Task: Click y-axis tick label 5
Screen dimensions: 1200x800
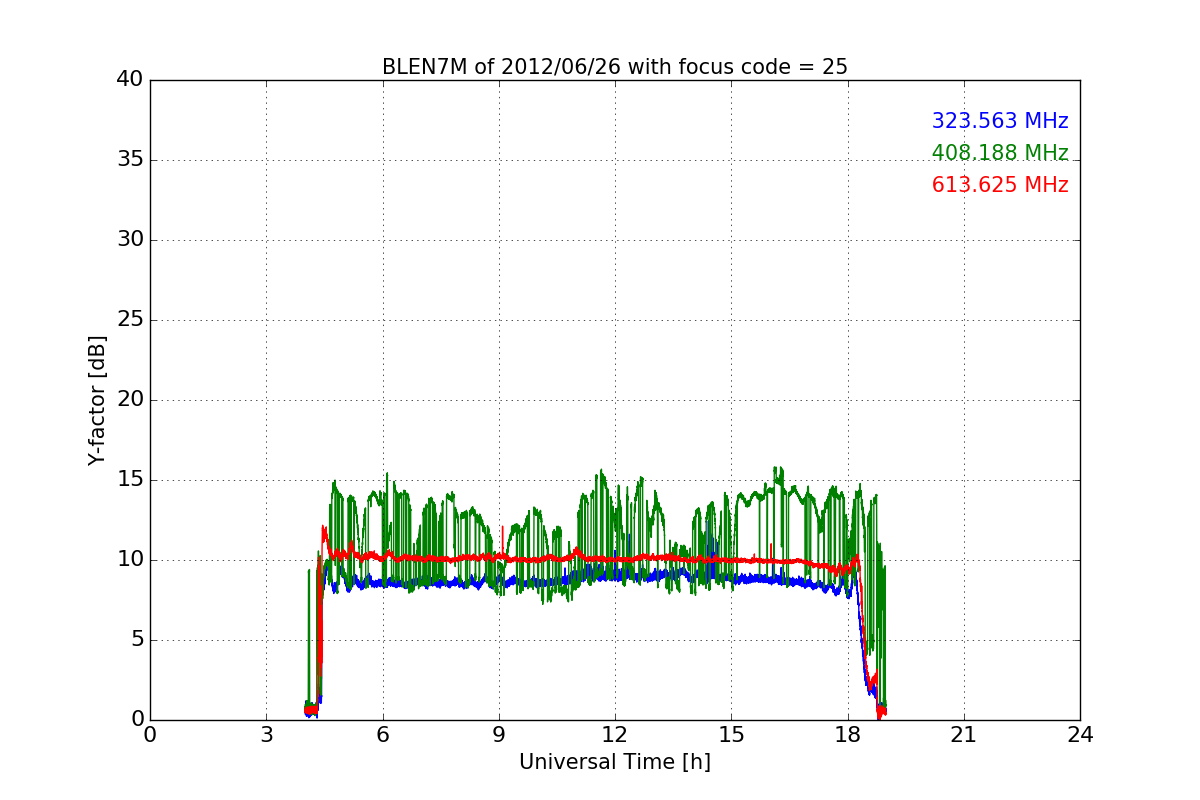Action: (x=137, y=640)
